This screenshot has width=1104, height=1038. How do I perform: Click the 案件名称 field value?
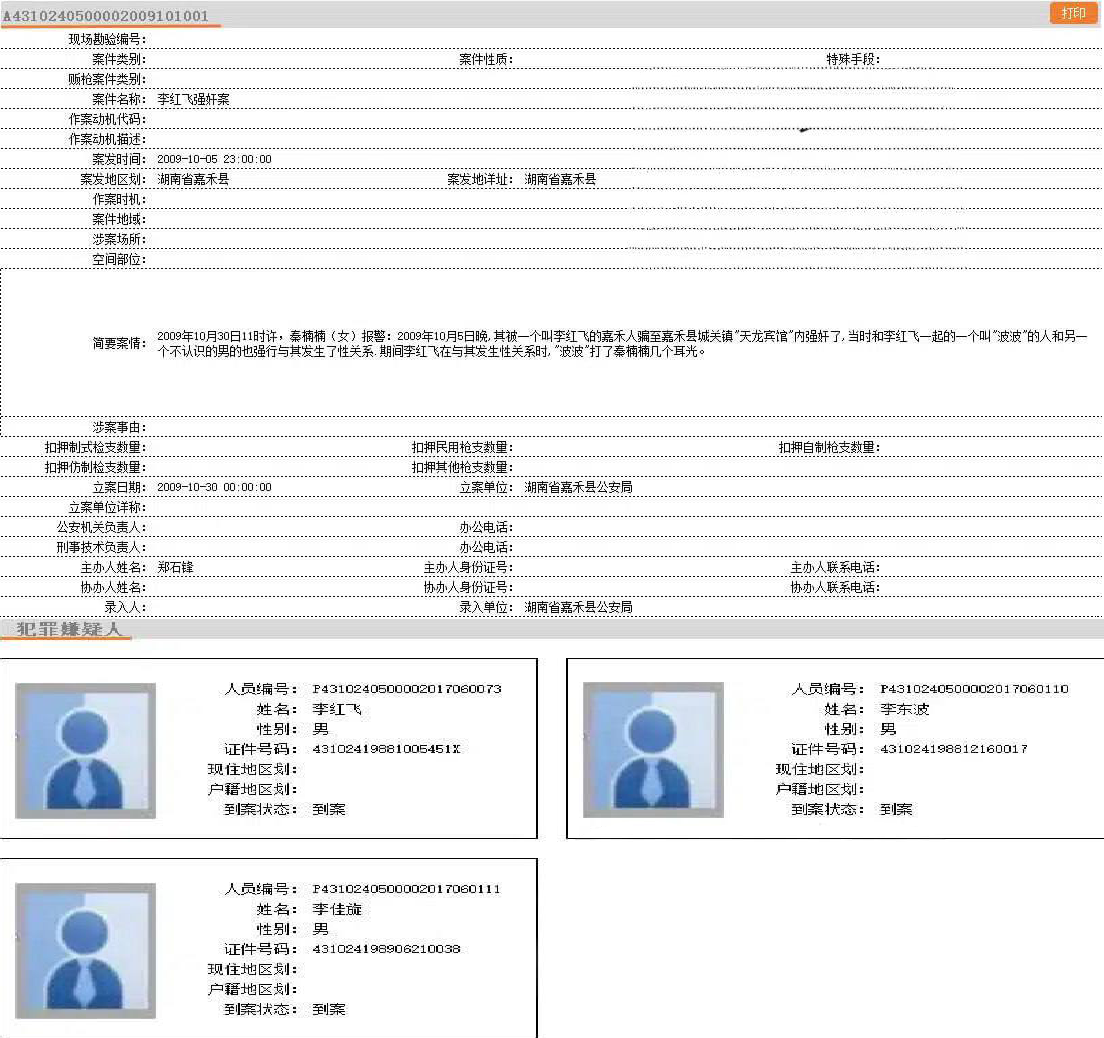[x=193, y=100]
